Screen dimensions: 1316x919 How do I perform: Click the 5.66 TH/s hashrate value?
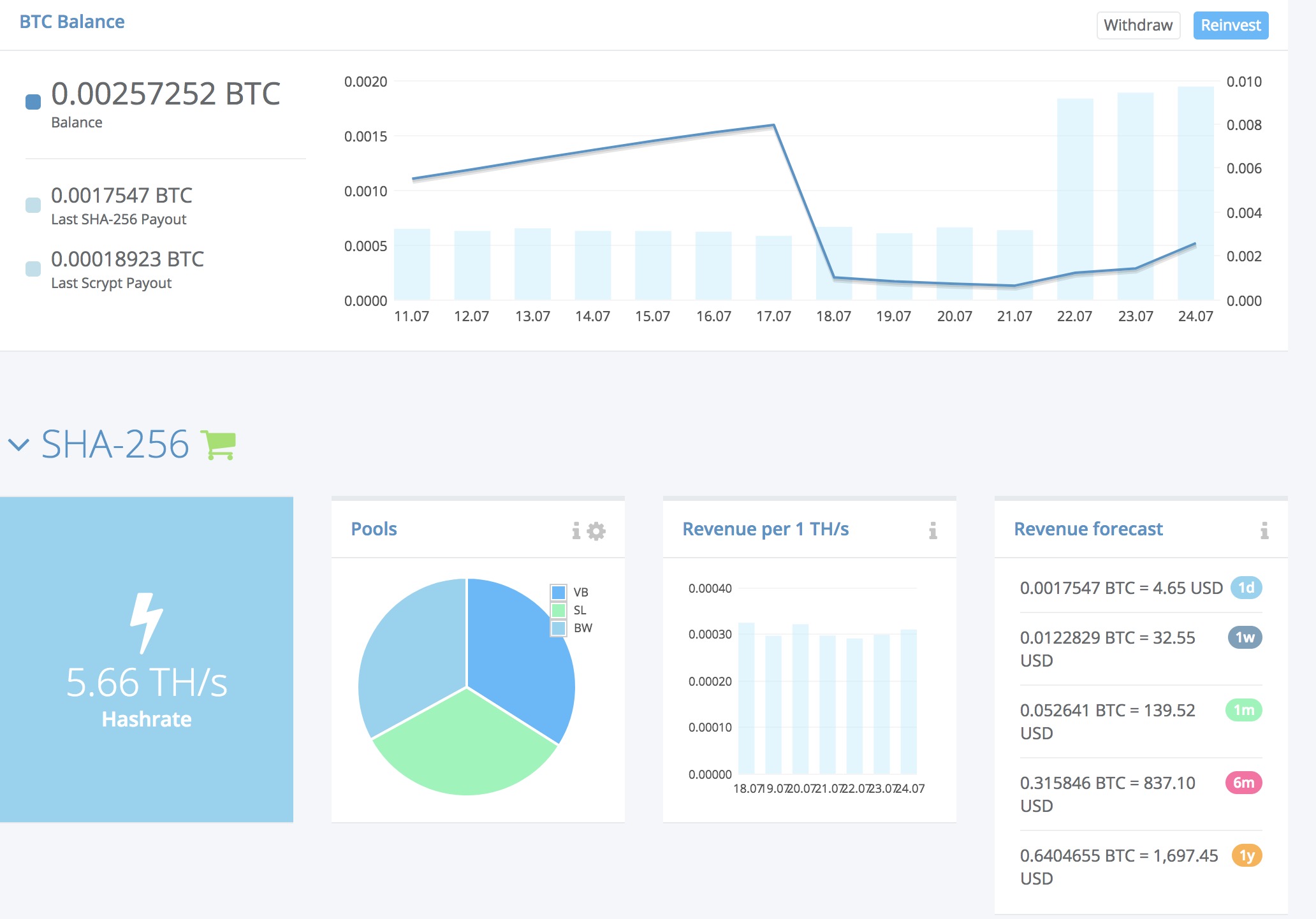147,682
